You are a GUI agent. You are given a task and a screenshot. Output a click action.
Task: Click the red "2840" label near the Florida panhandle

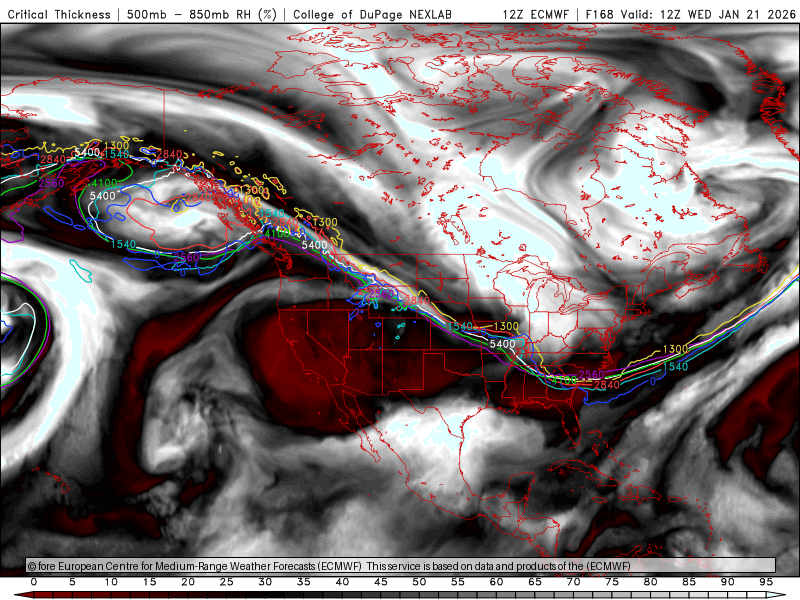607,384
